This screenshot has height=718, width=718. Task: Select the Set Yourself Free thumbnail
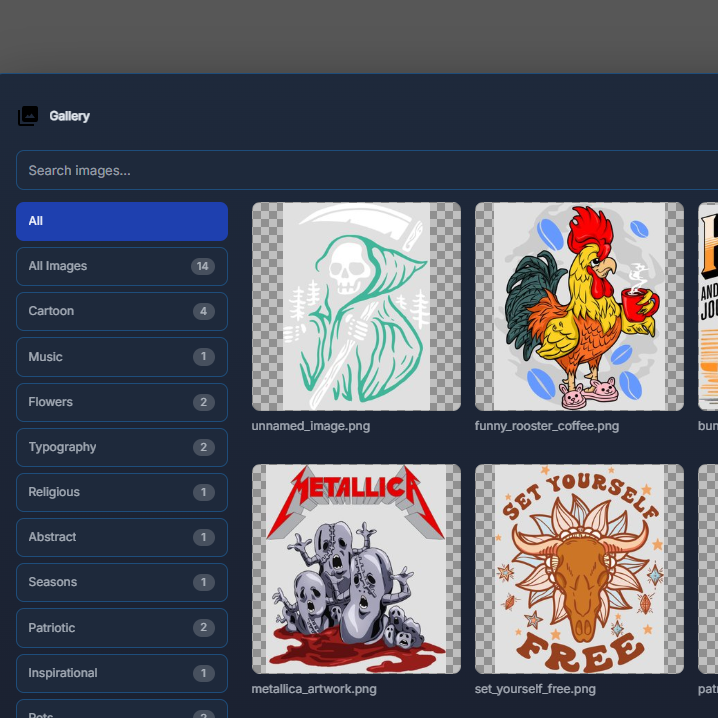pos(579,569)
